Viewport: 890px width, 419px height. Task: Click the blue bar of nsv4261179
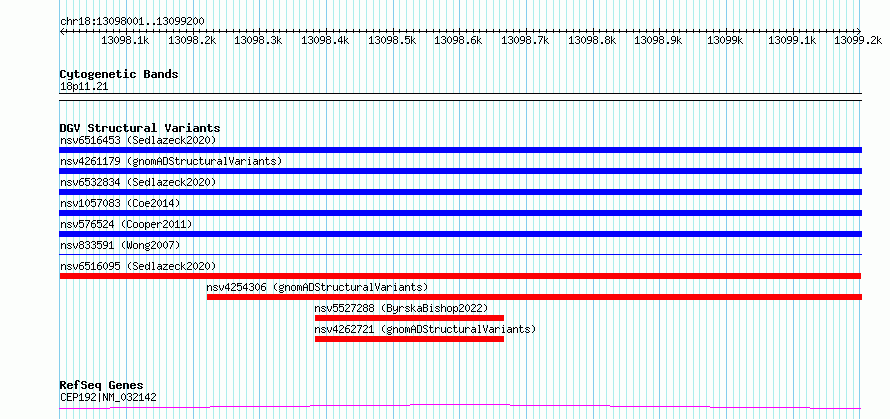[460, 171]
